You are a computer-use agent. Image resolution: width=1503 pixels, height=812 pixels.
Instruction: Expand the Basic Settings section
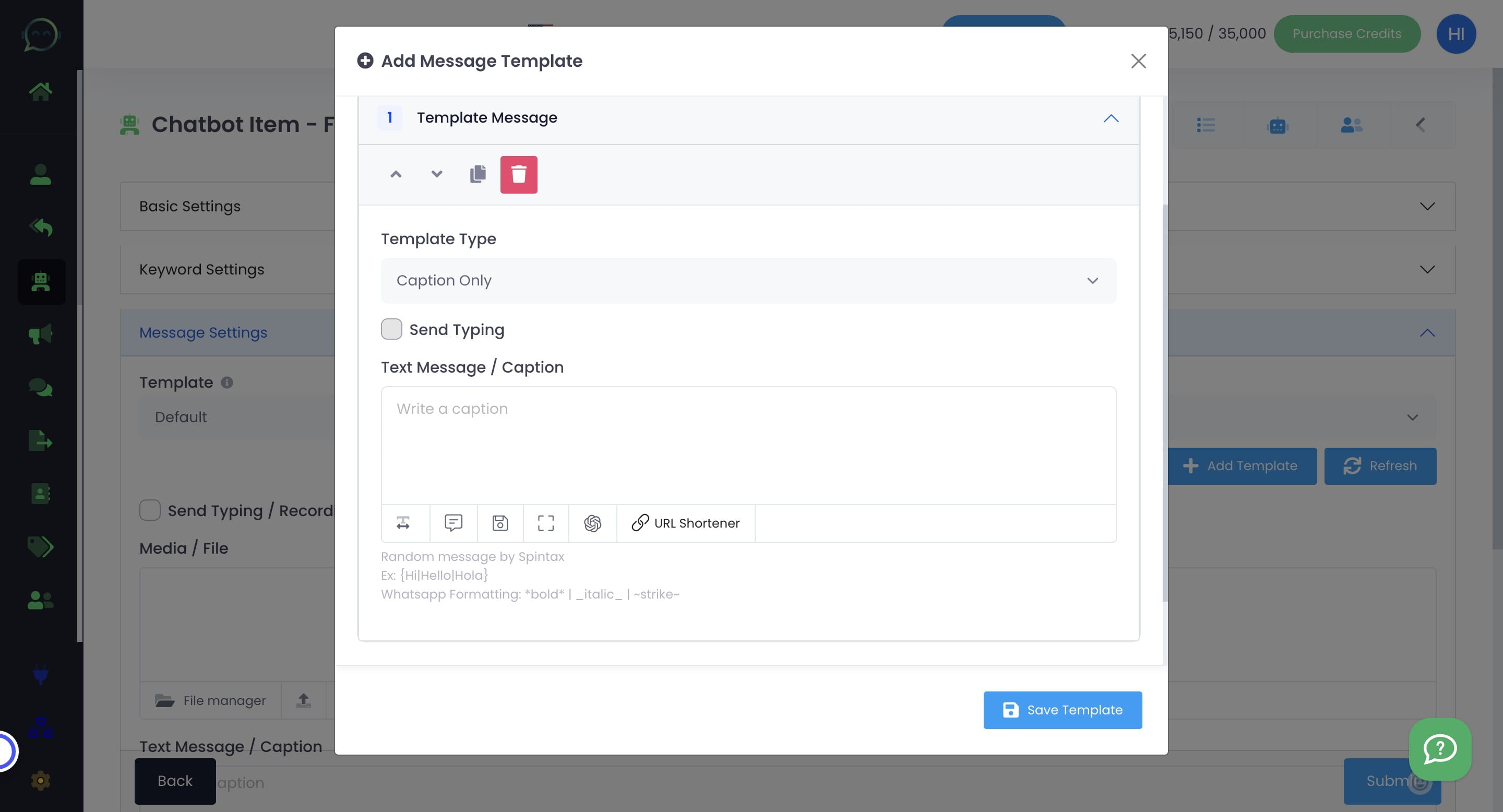point(1427,206)
